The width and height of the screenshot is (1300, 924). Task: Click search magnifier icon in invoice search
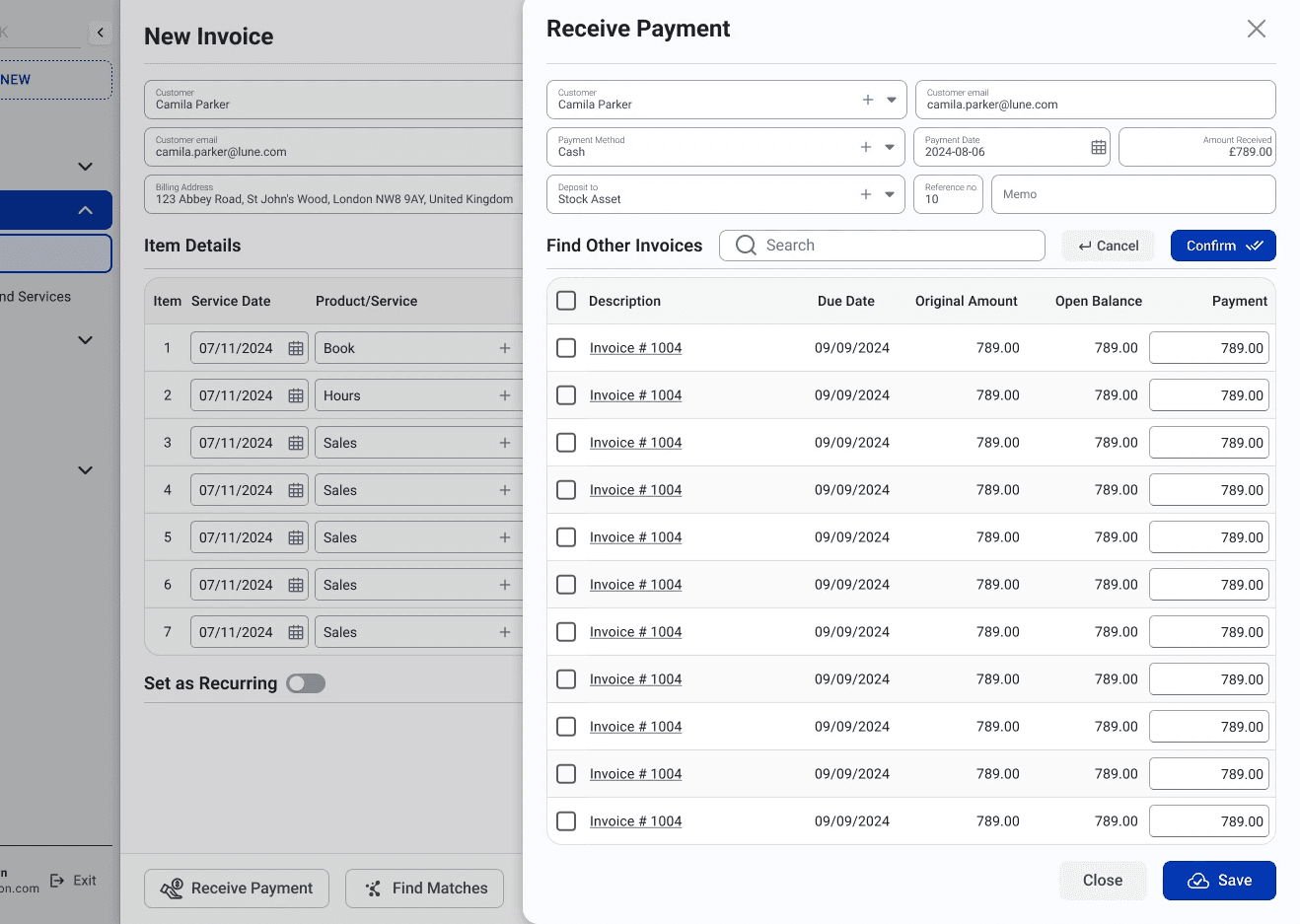(747, 246)
